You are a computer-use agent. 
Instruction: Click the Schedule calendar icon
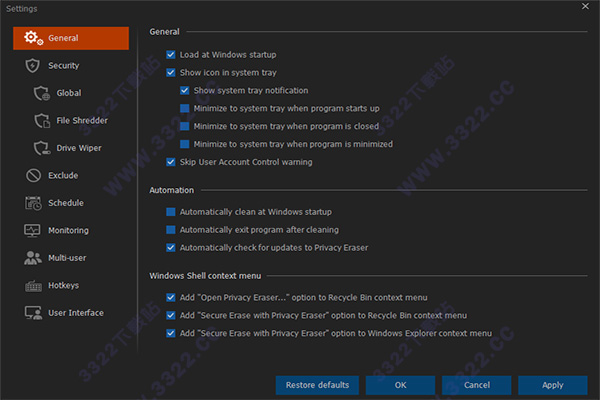(31, 203)
